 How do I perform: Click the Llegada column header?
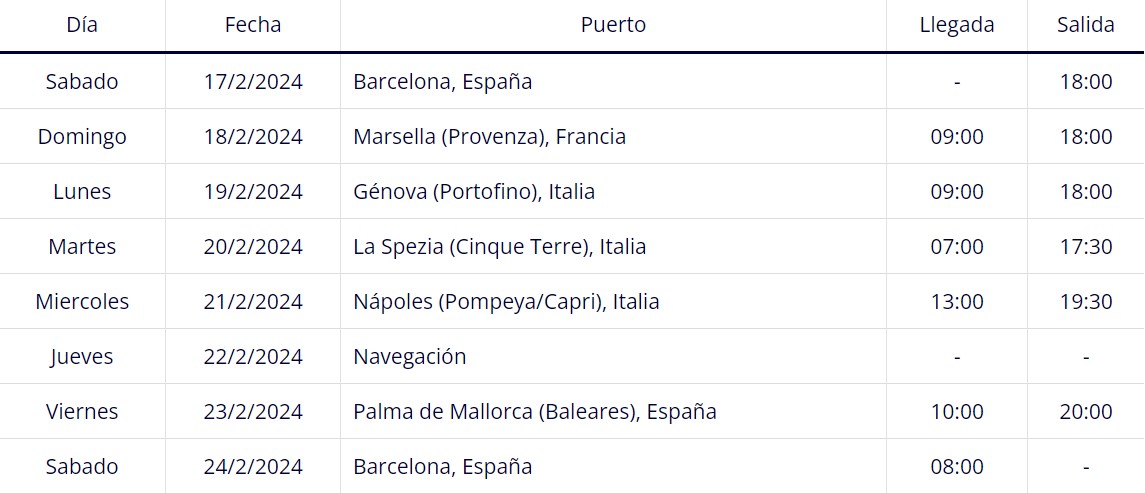pos(957,25)
